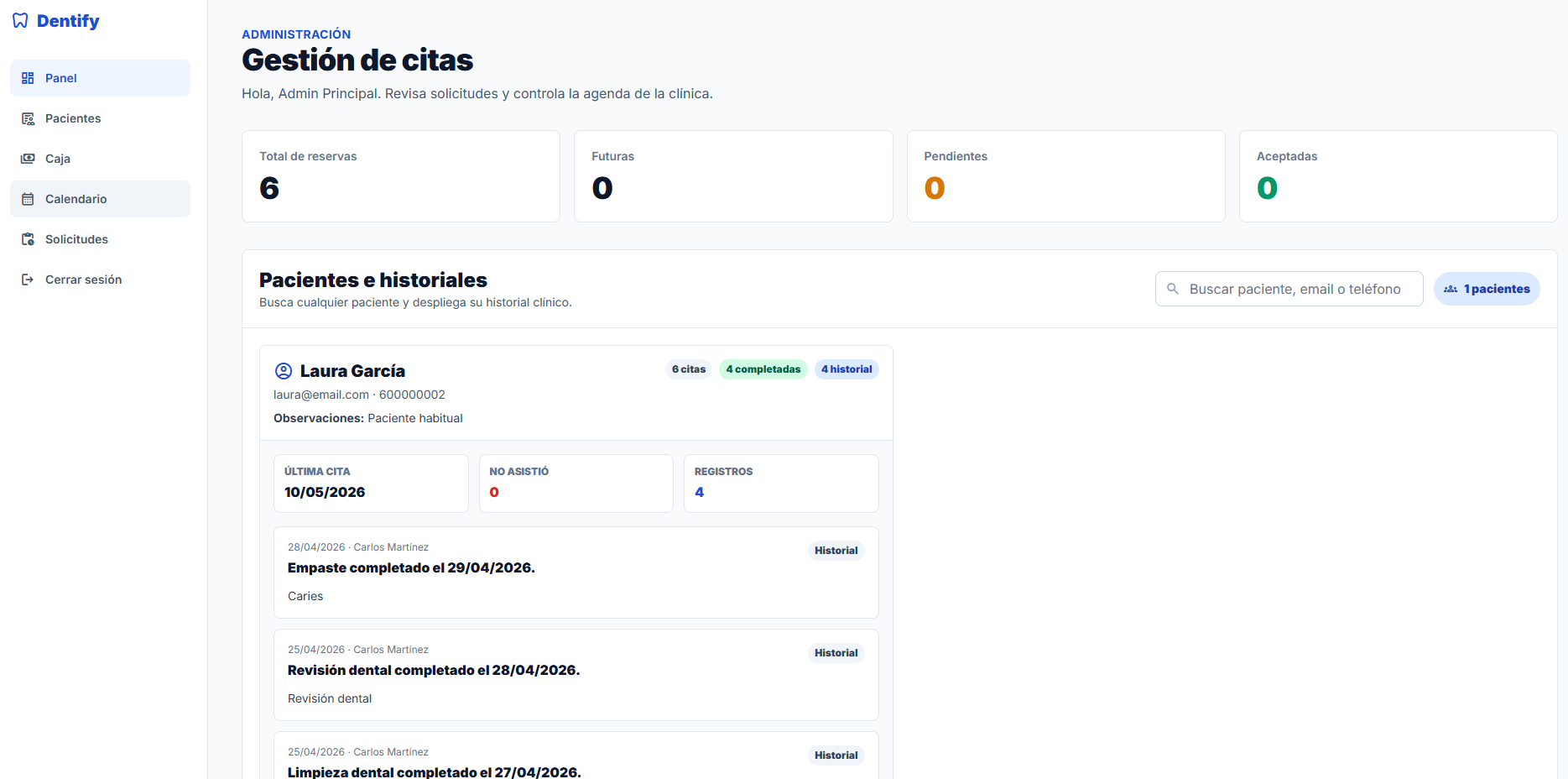Click the Caries note text

[x=305, y=596]
